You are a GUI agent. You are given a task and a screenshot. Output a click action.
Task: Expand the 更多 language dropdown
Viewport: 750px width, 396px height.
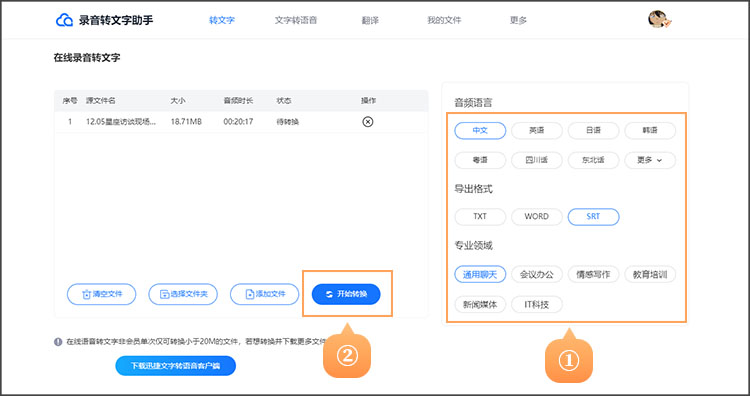tap(650, 160)
